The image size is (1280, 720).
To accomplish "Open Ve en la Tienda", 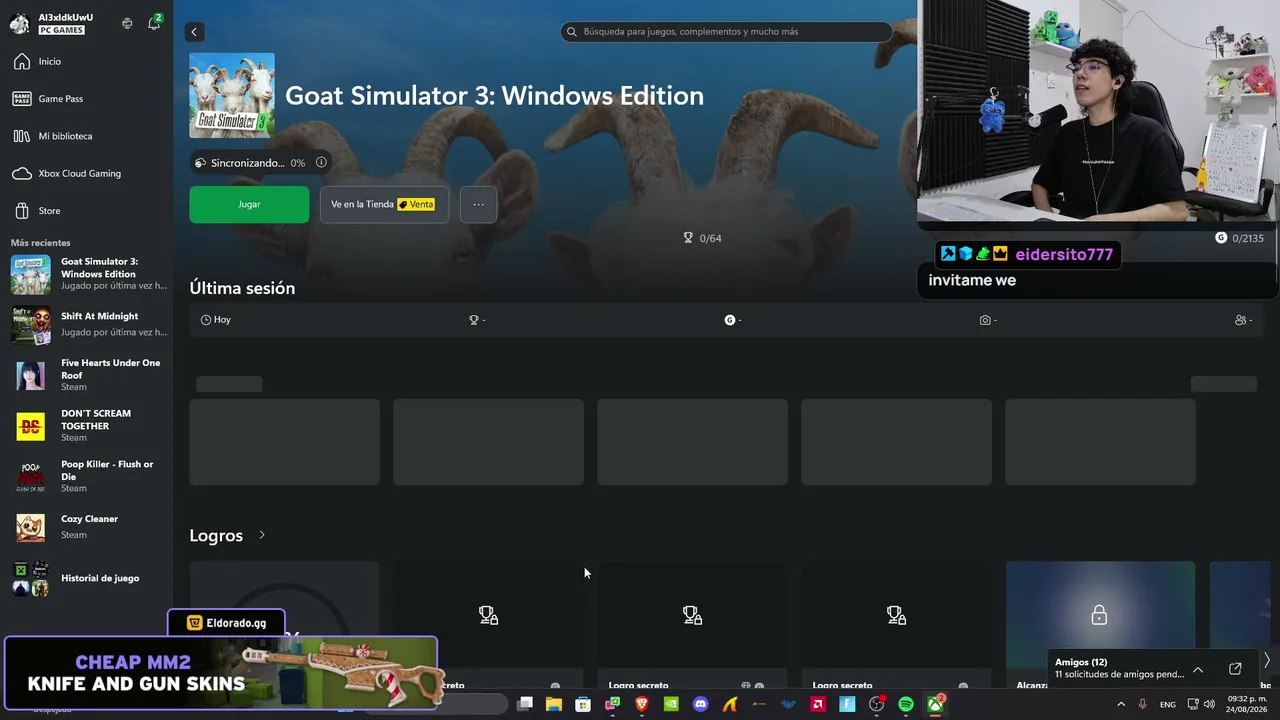I will (384, 204).
